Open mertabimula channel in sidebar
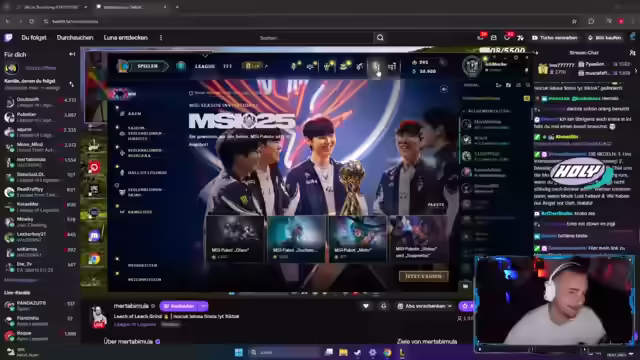Image resolution: width=640 pixels, height=360 pixels. [40, 162]
